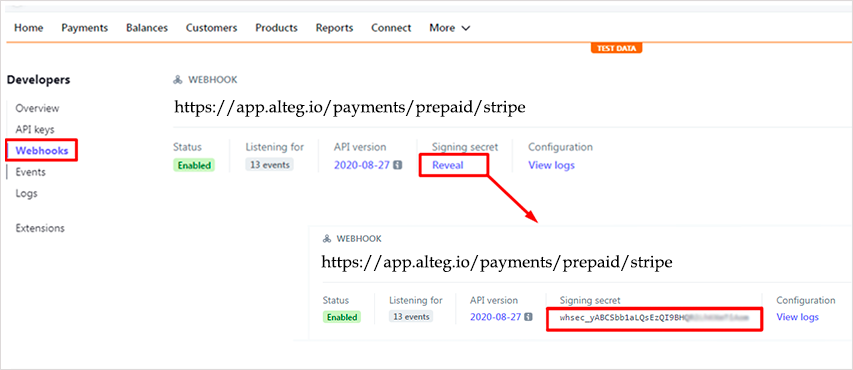Expand the More dropdown menu
The height and width of the screenshot is (370, 853).
tap(449, 28)
